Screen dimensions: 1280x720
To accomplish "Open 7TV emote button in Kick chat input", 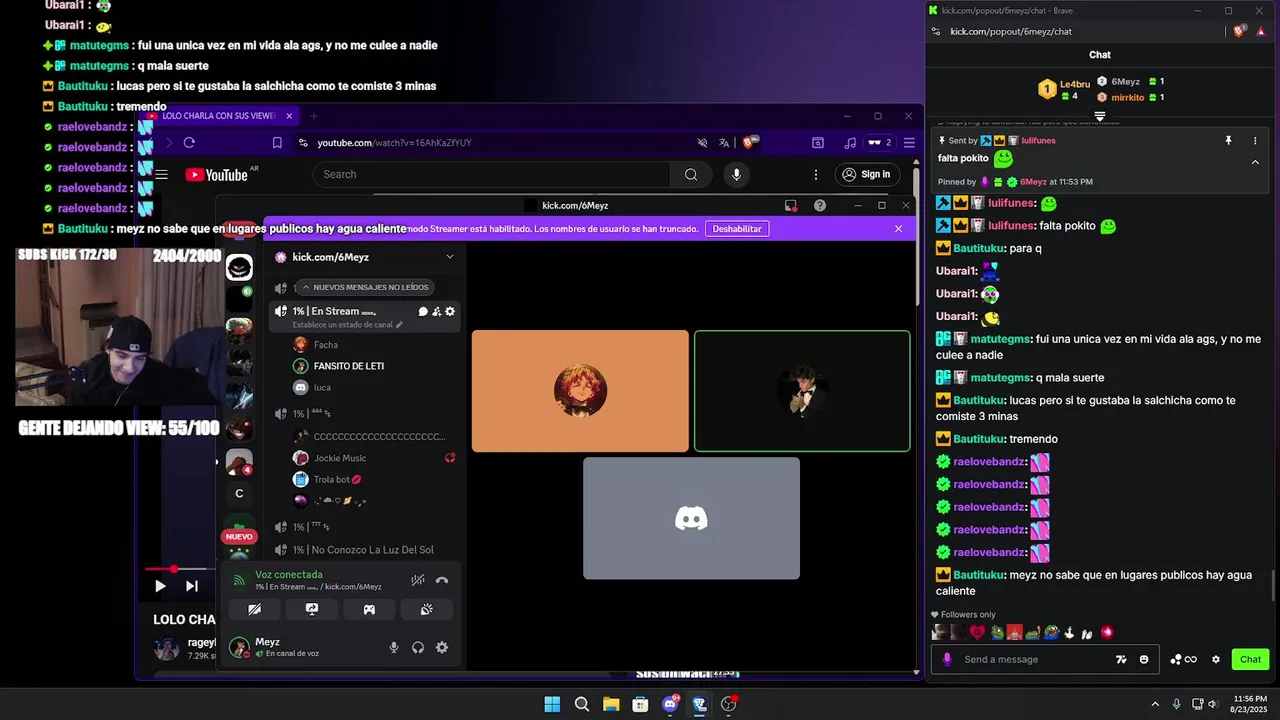I will pos(1121,659).
